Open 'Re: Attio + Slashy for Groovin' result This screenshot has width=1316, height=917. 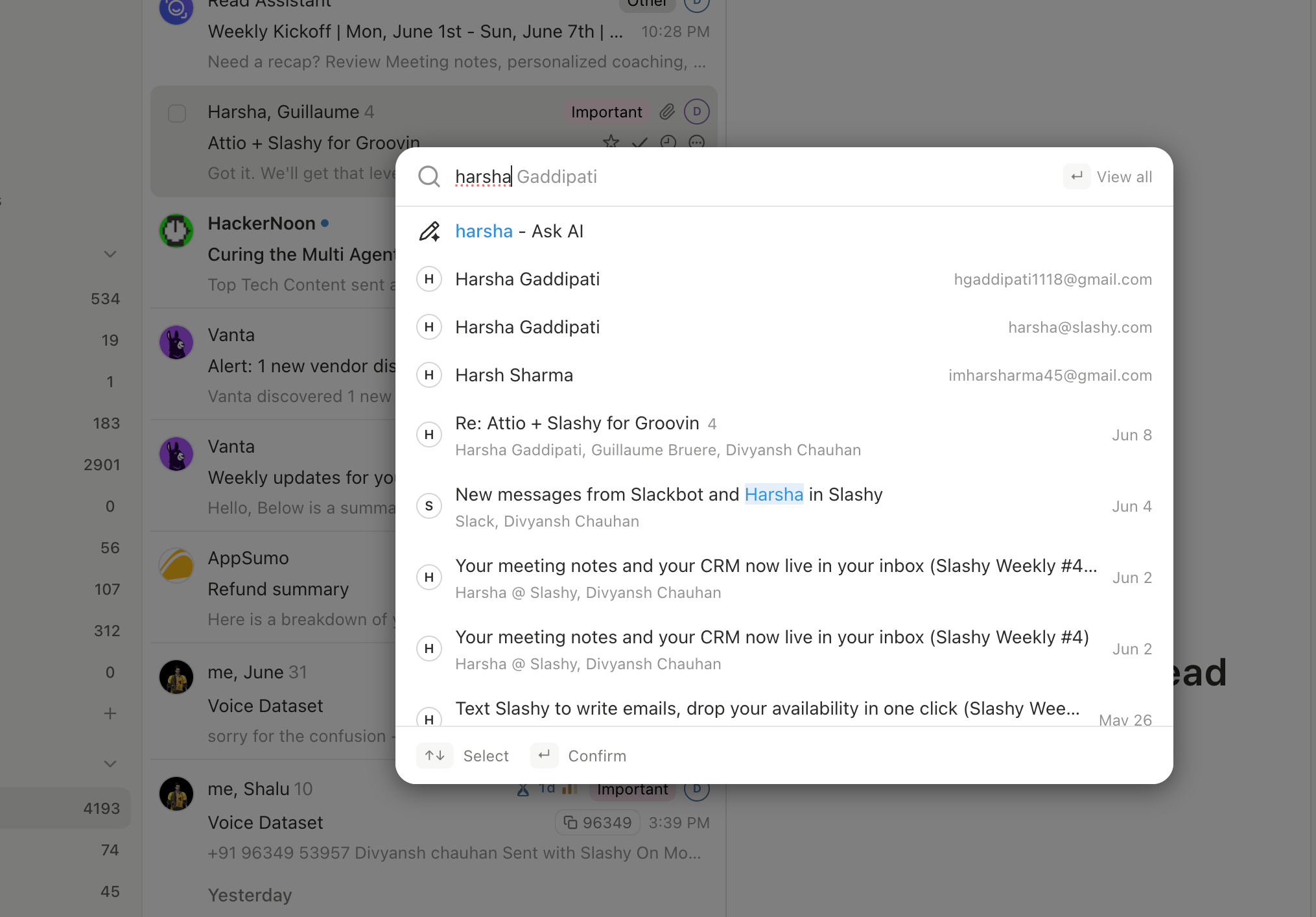(784, 435)
